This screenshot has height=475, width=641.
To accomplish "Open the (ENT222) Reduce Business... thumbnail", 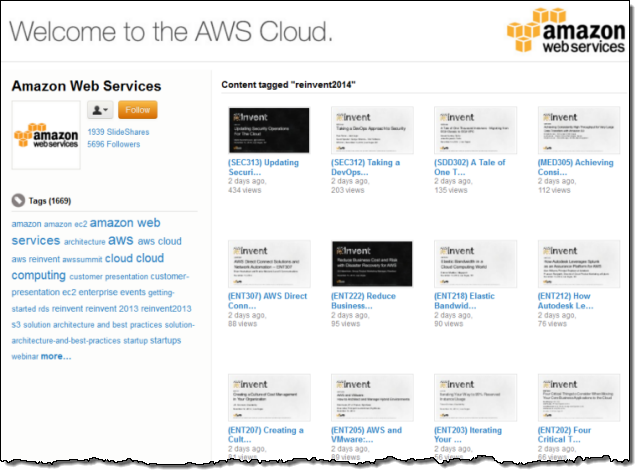I will click(372, 264).
